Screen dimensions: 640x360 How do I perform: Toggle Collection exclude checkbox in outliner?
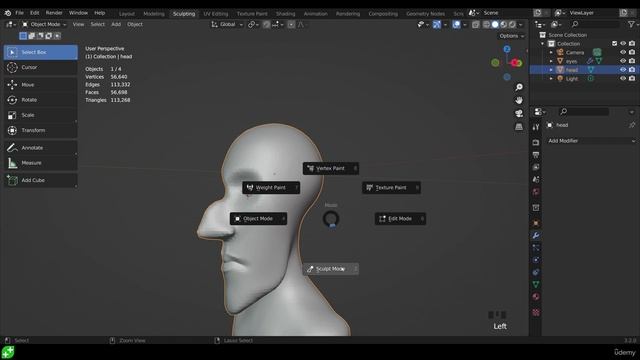615,44
